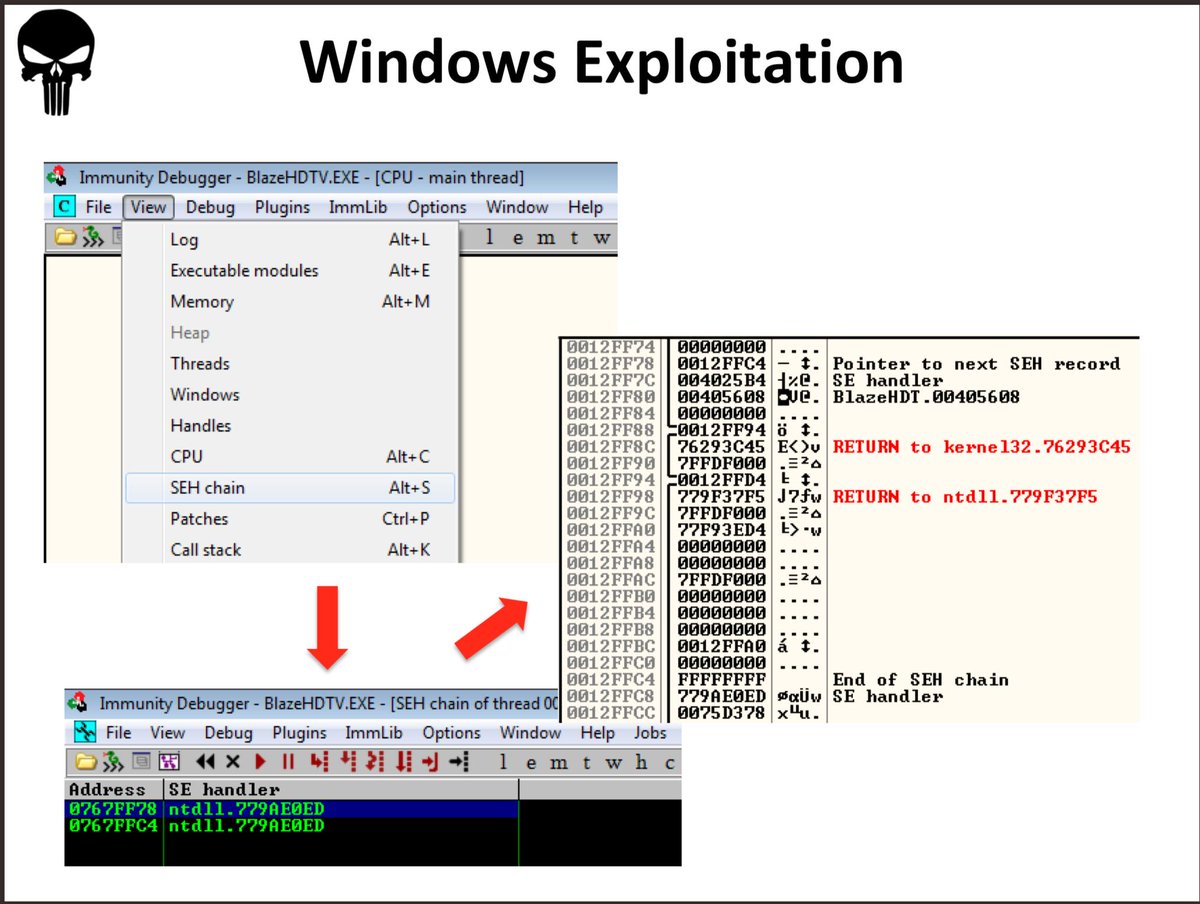Viewport: 1200px width, 904px height.
Task: Open the Plugins menu in CPU window
Action: tap(282, 207)
